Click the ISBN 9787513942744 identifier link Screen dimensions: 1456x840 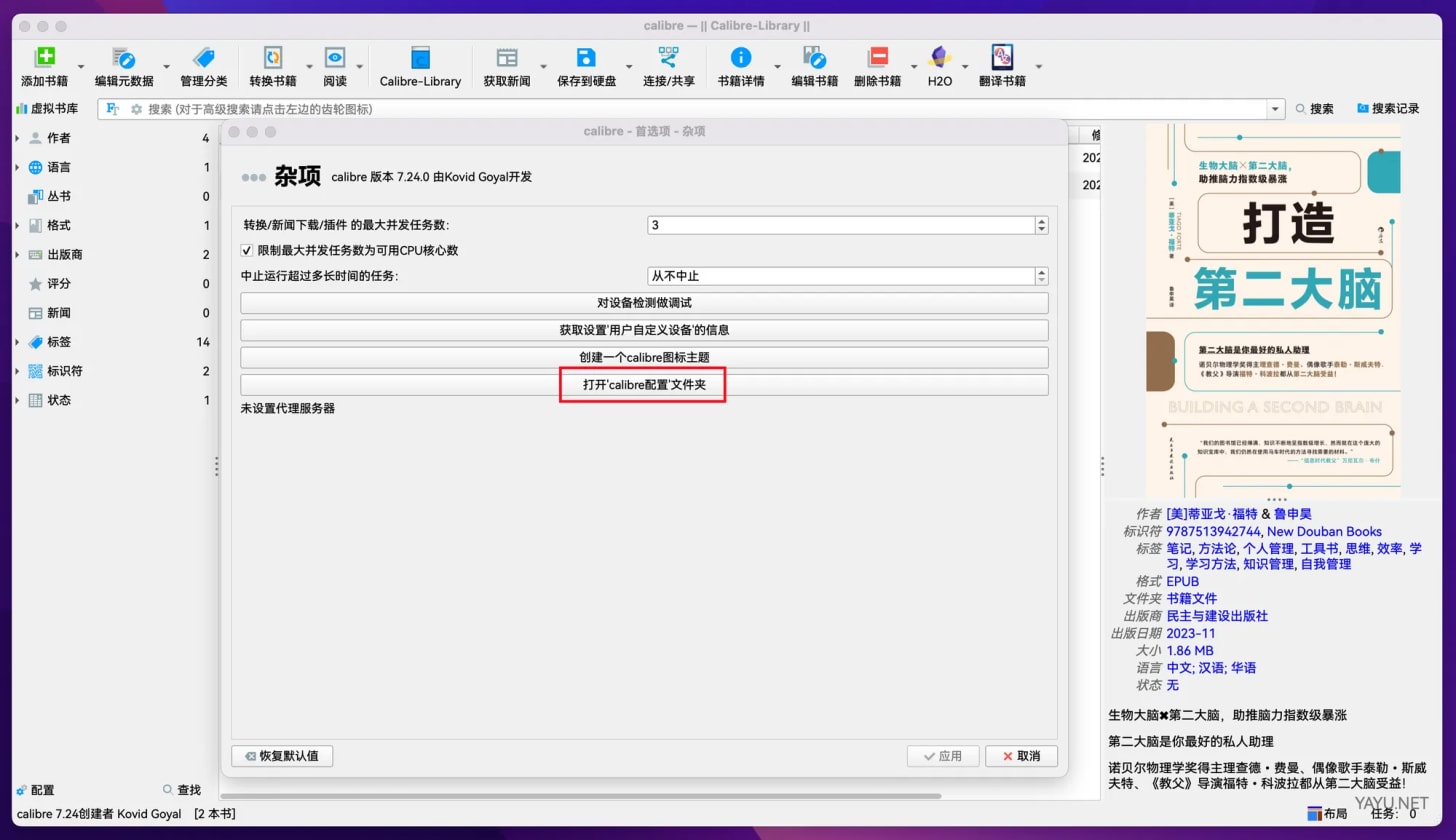(x=1214, y=531)
